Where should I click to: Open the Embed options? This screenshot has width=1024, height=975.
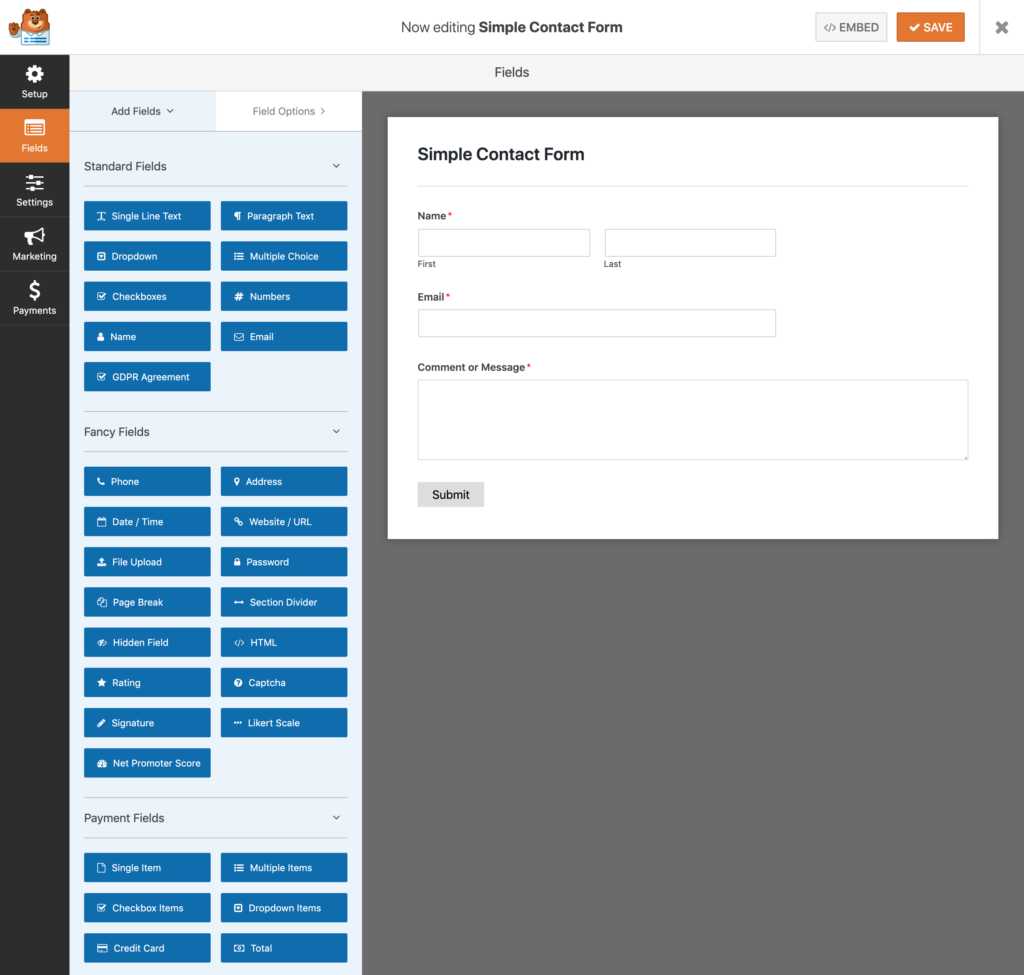(851, 27)
